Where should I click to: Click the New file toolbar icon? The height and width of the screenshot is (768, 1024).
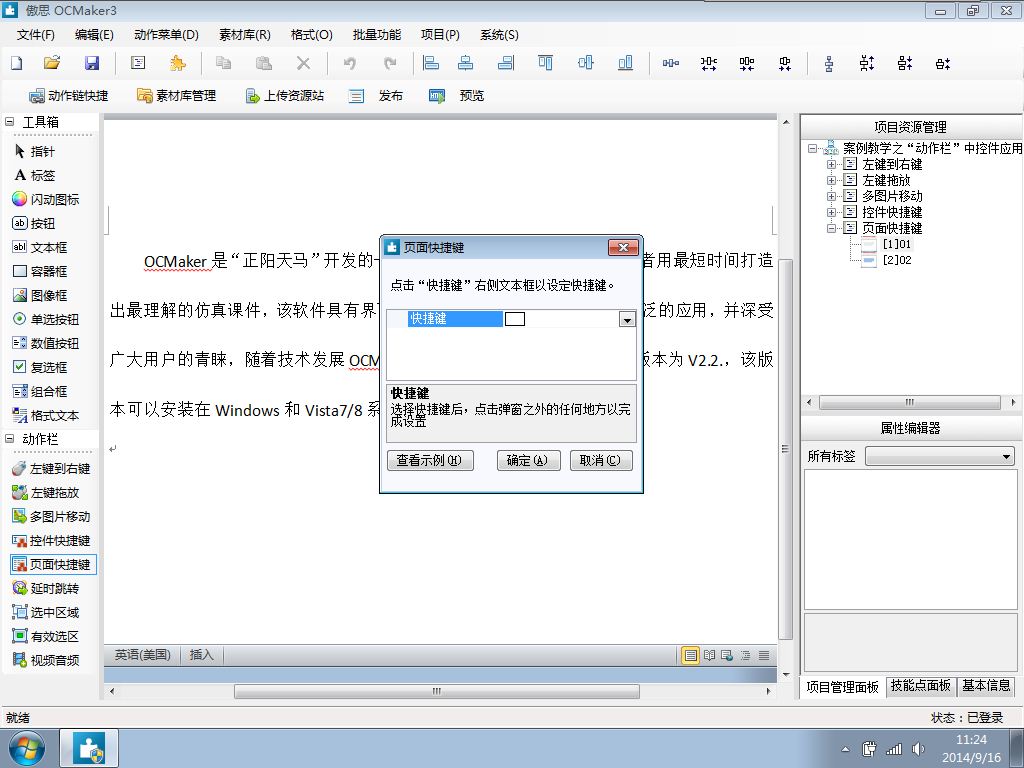pyautogui.click(x=17, y=63)
